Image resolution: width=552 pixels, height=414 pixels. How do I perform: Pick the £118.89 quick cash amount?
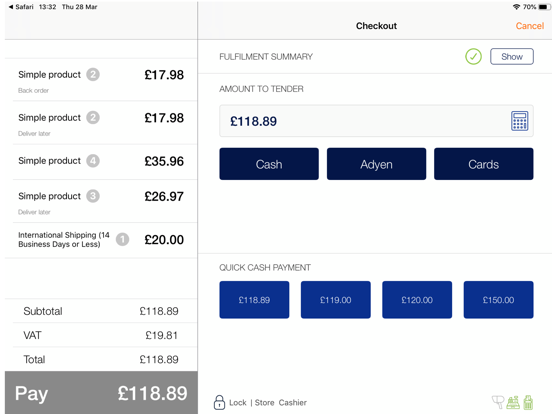[254, 300]
